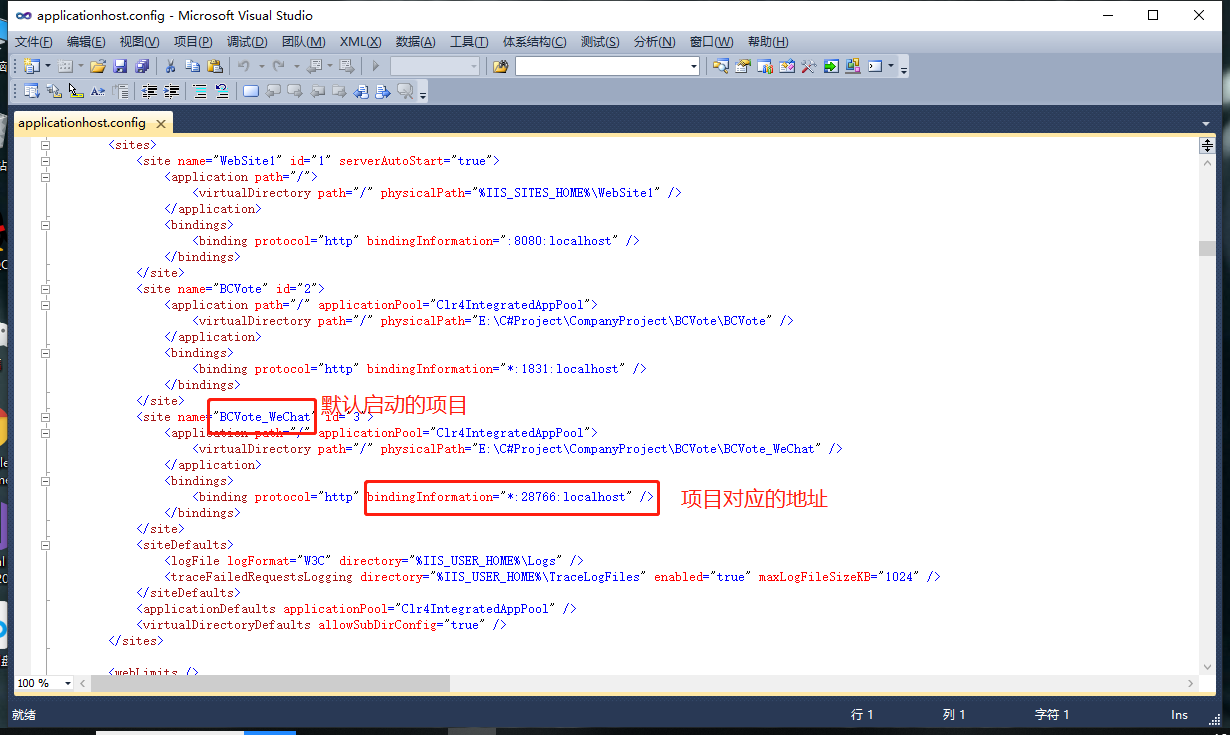The image size is (1230, 735).
Task: Click the Save All icon
Action: click(x=142, y=66)
